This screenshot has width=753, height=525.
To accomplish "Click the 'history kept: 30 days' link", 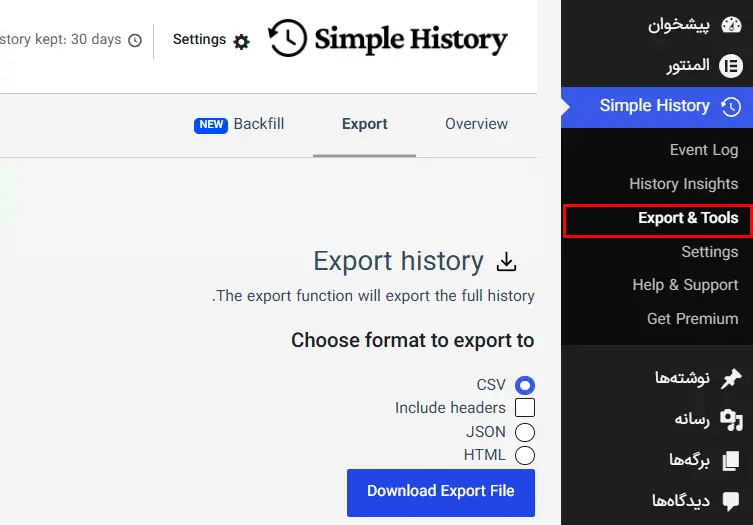I will 61,39.
